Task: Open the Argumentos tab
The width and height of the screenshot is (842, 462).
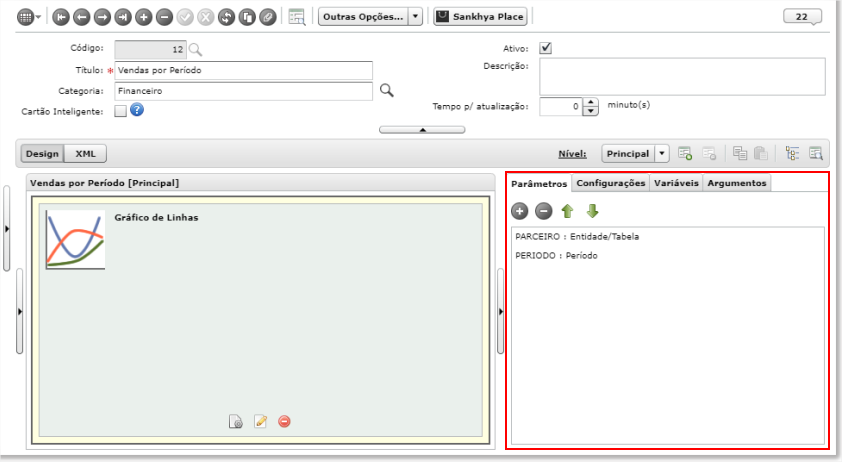Action: [x=737, y=183]
